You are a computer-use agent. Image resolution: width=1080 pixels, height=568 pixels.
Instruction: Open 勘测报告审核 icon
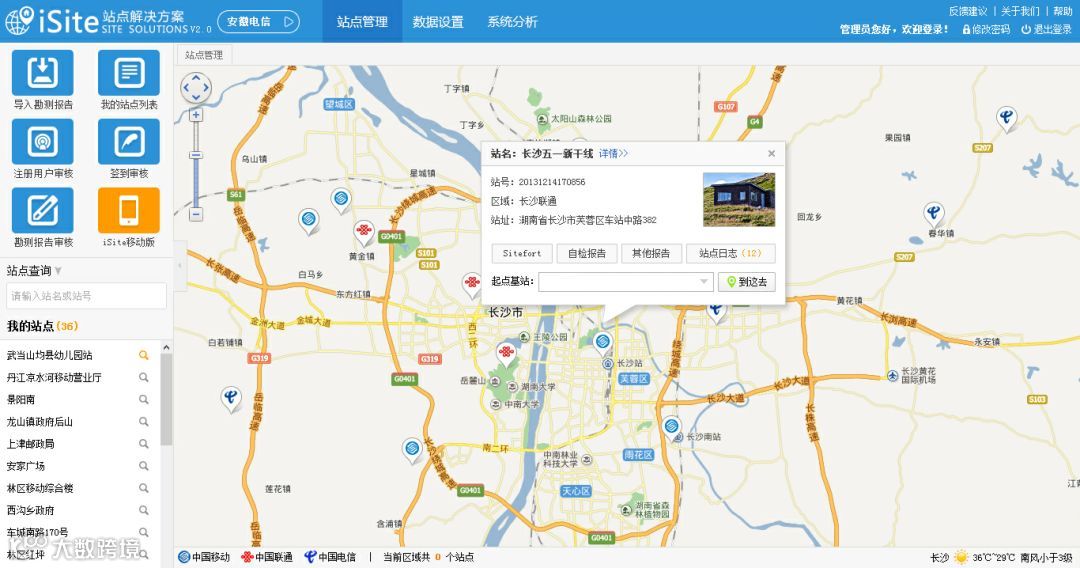point(43,211)
